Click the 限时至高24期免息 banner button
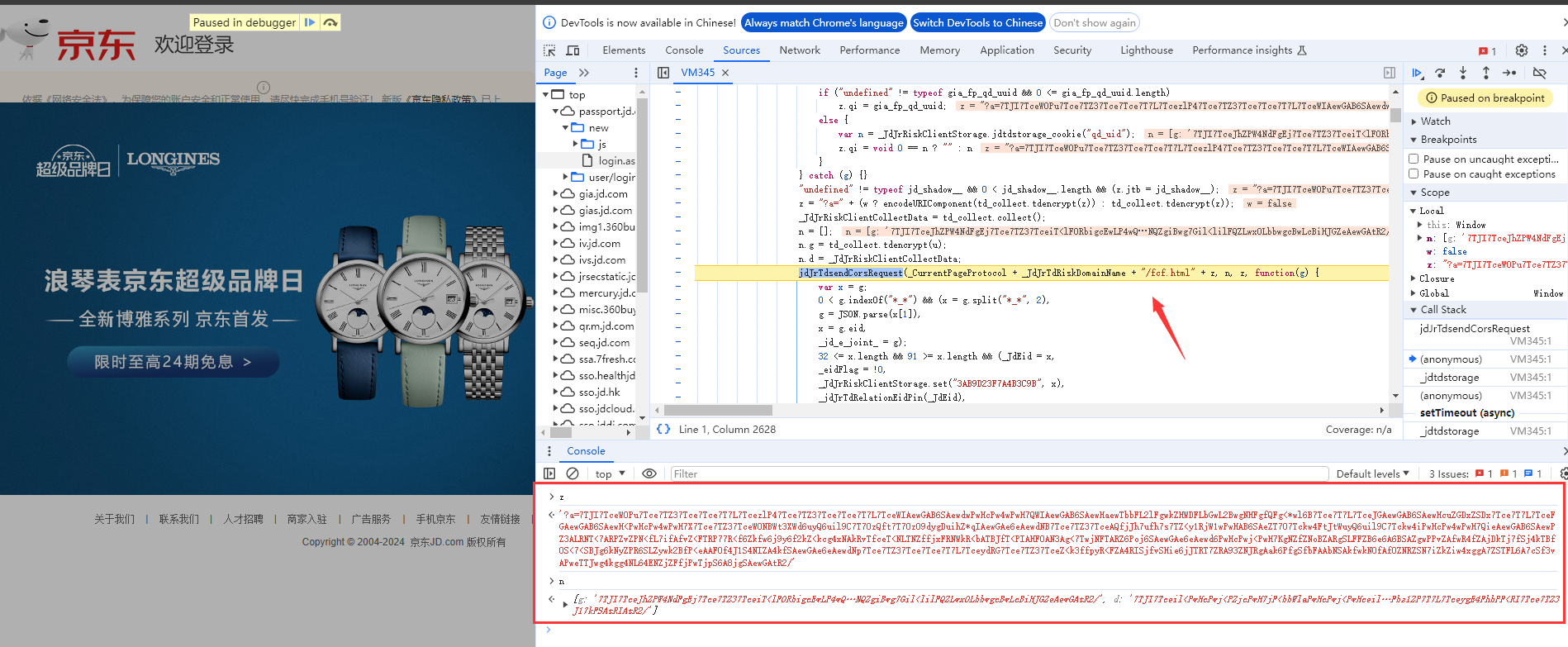This screenshot has width=1568, height=647. [173, 362]
